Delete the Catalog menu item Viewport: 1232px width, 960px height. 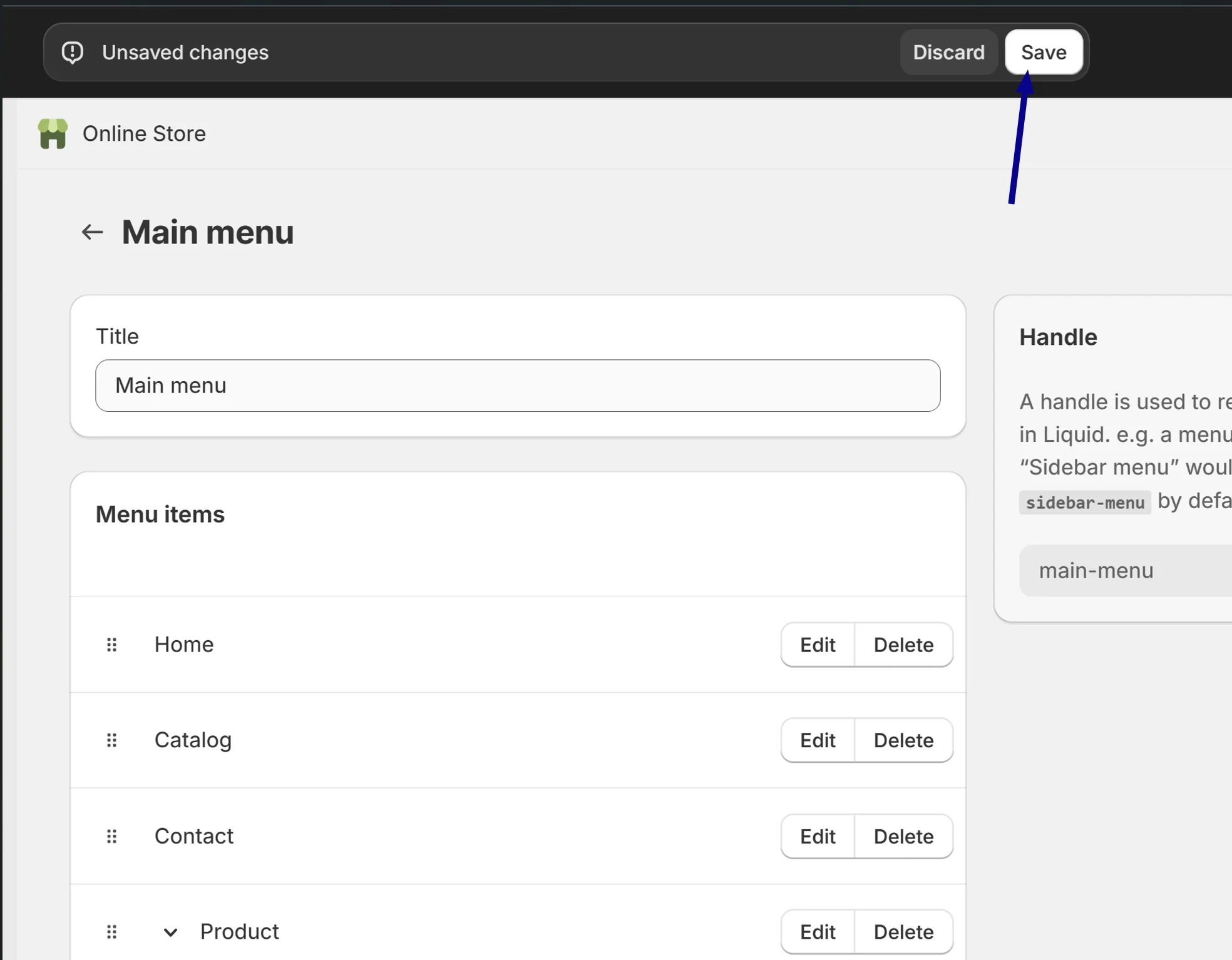coord(903,740)
